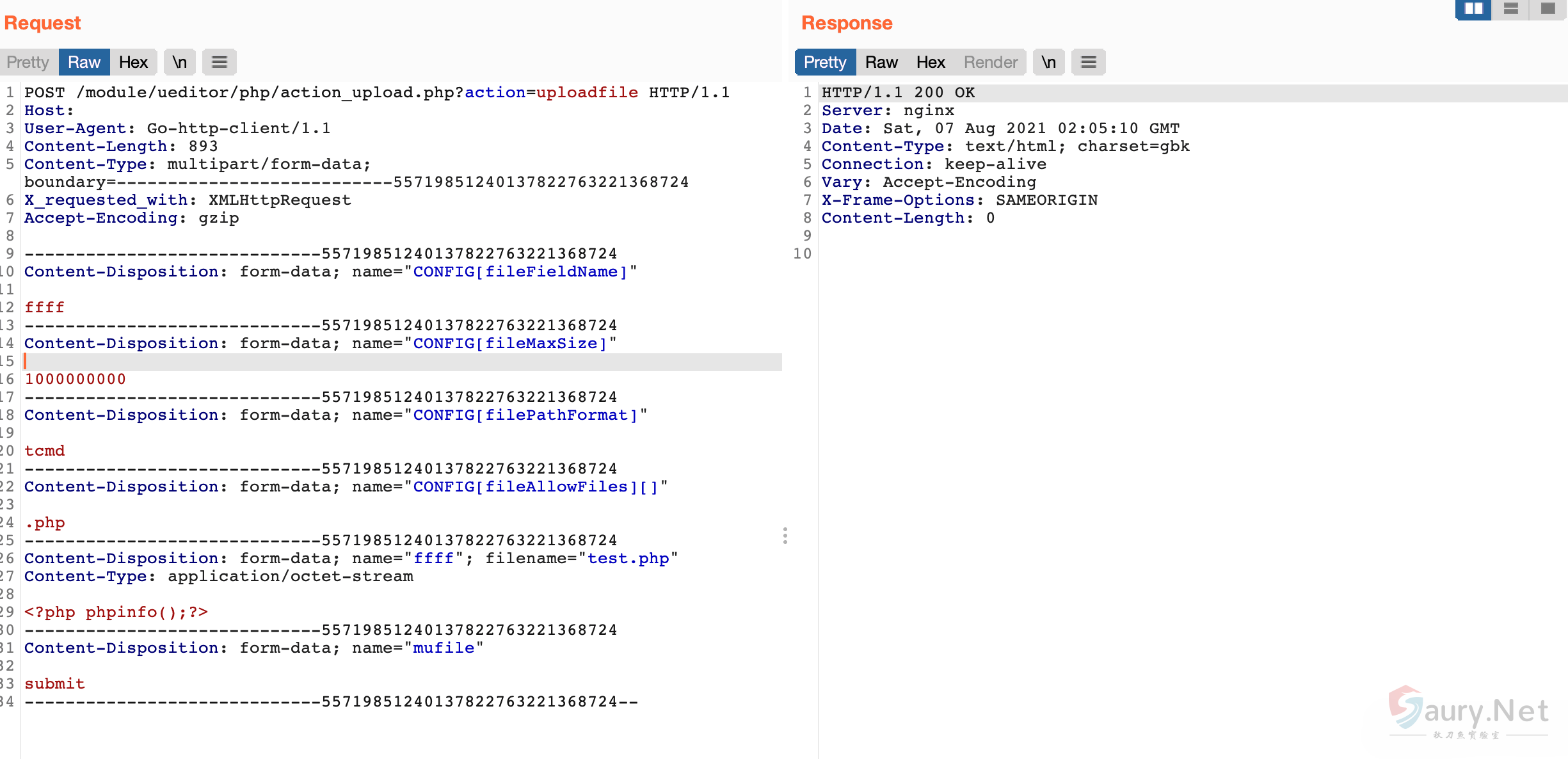Click the uploadfile parameter value in URL

[587, 93]
